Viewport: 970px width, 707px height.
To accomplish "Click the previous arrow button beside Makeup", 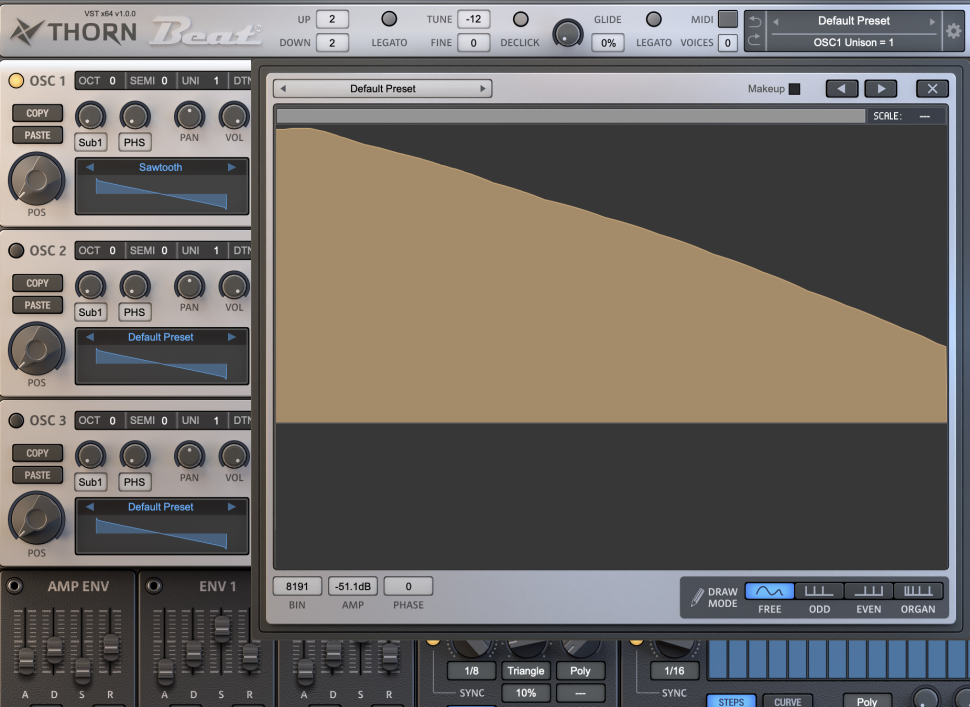I will click(842, 89).
